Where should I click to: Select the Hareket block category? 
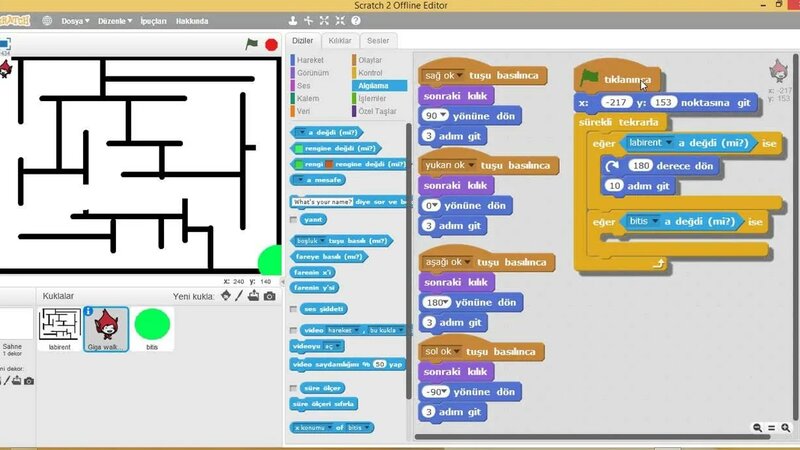(310, 60)
